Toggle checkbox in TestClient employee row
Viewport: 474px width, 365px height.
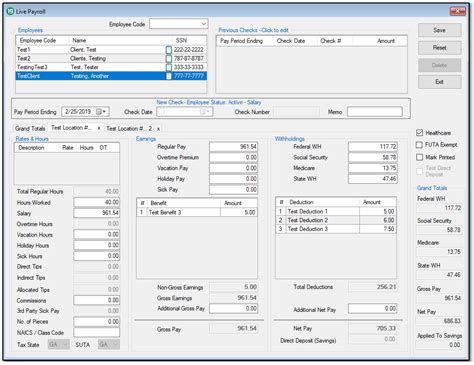click(x=169, y=76)
